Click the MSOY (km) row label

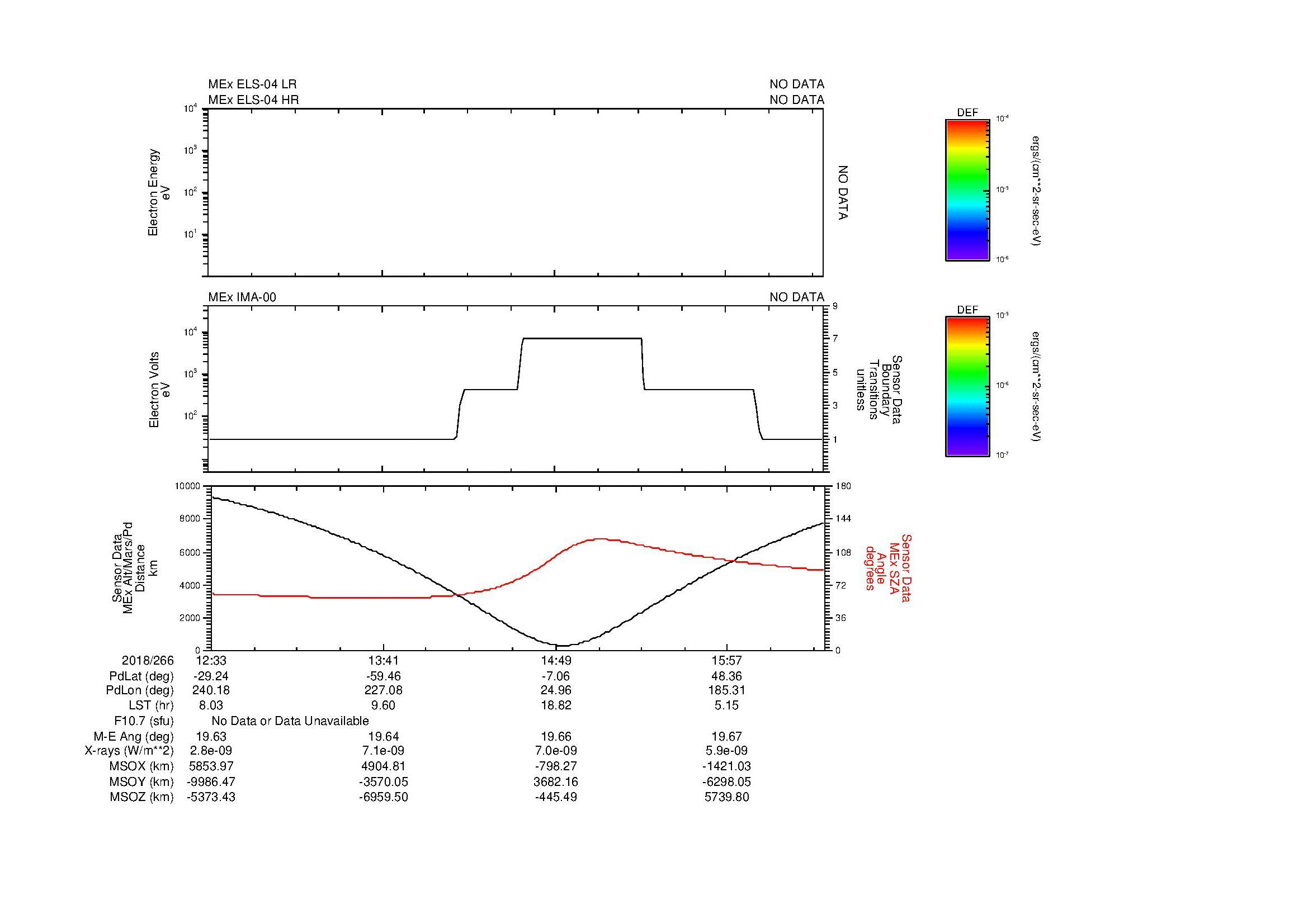tap(141, 781)
